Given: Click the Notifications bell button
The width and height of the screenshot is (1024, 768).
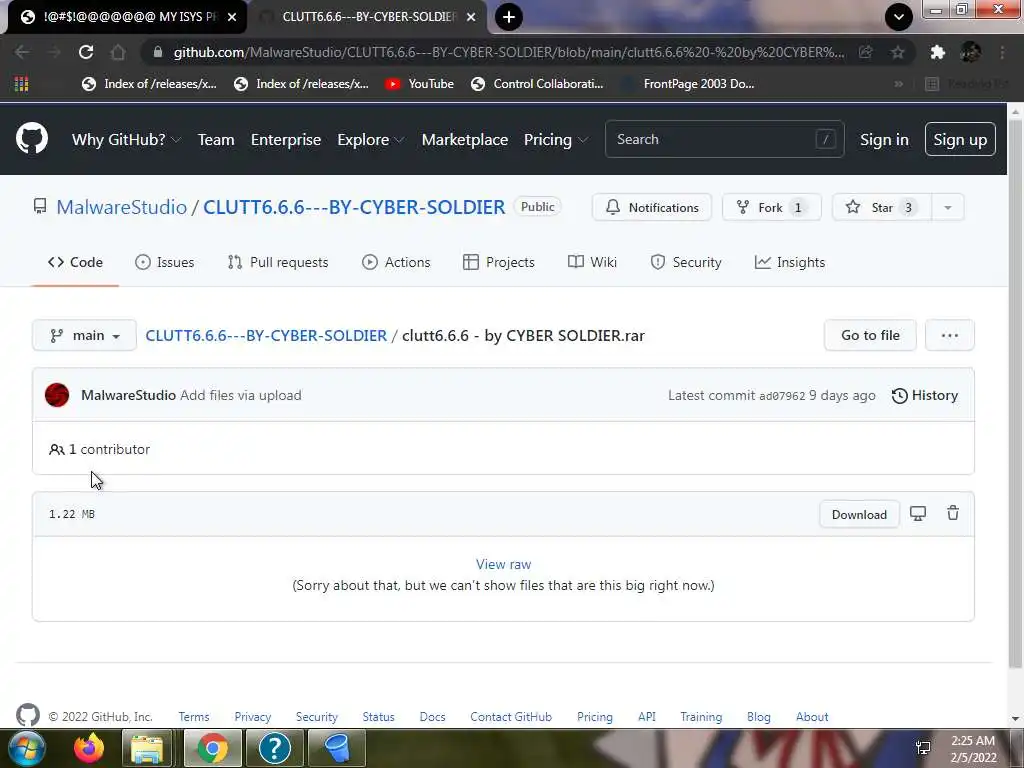Looking at the screenshot, I should click(652, 207).
